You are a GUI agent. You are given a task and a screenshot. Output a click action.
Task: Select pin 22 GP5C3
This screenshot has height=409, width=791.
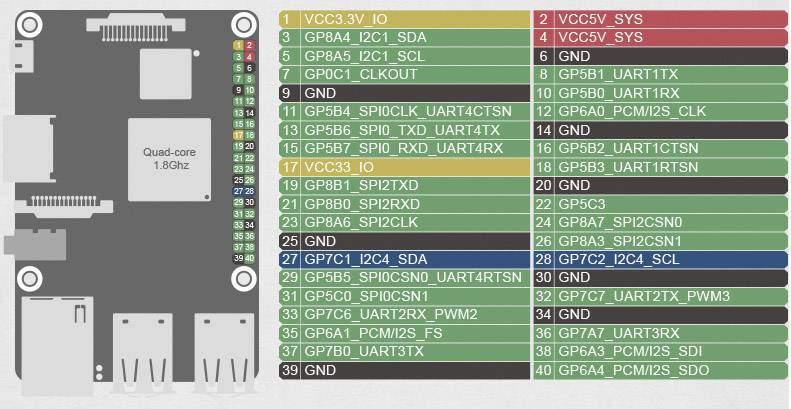659,204
